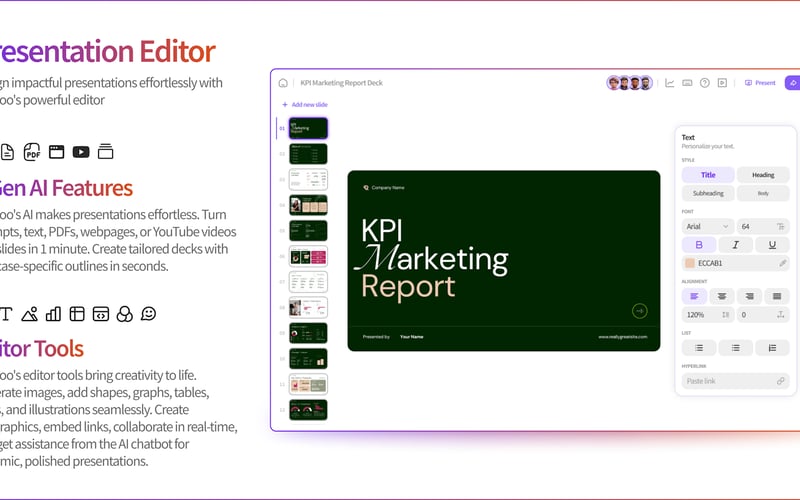Click the image mountain-shapes icon
This screenshot has width=800, height=500.
[x=30, y=314]
